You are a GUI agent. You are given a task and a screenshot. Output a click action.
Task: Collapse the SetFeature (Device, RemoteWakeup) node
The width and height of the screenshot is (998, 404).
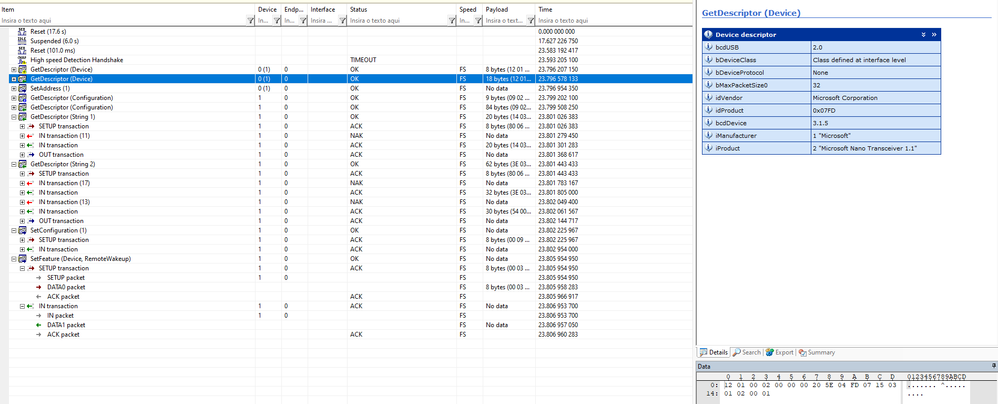(x=14, y=259)
